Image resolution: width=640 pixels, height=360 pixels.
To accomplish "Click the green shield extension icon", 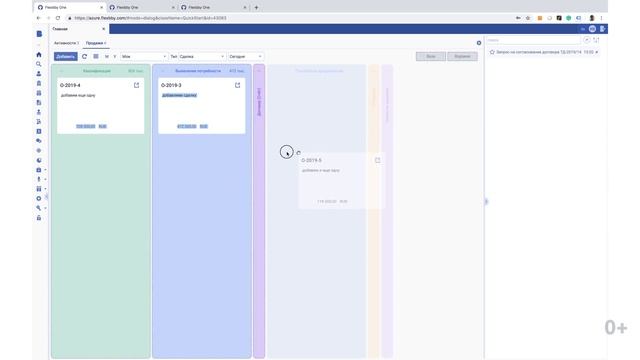I will tap(569, 18).
